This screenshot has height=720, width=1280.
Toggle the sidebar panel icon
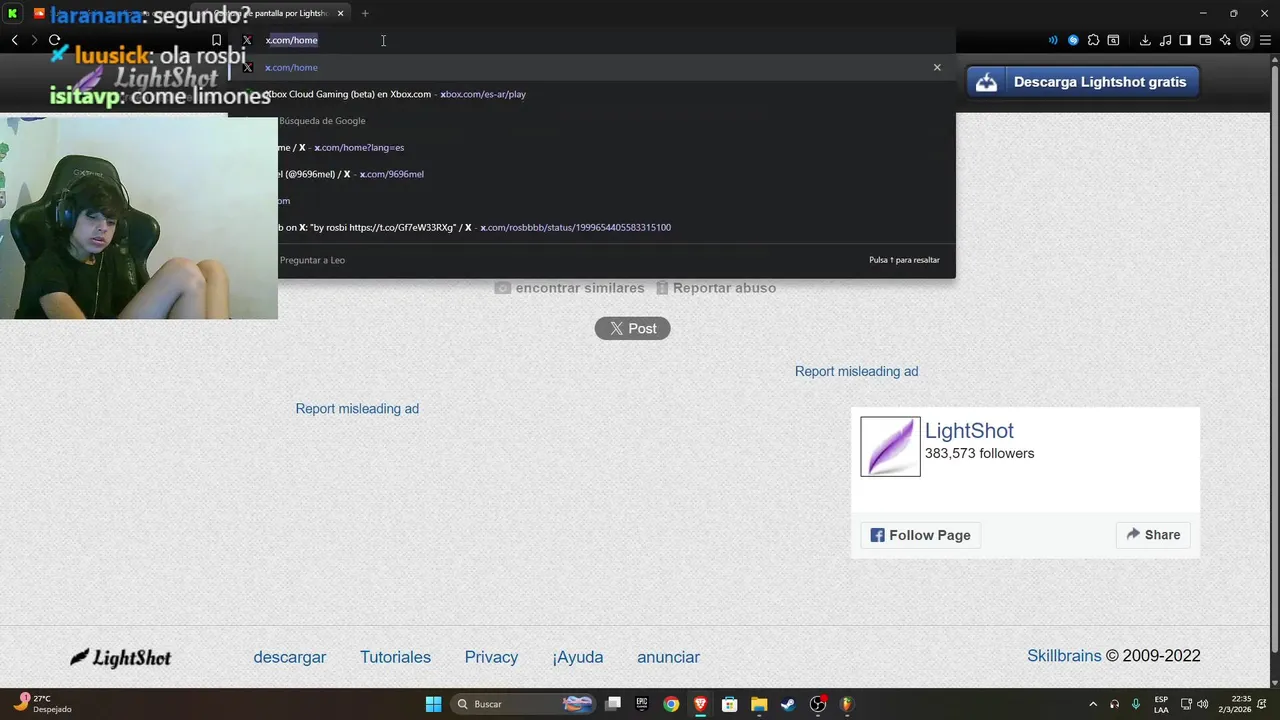pyautogui.click(x=1185, y=40)
